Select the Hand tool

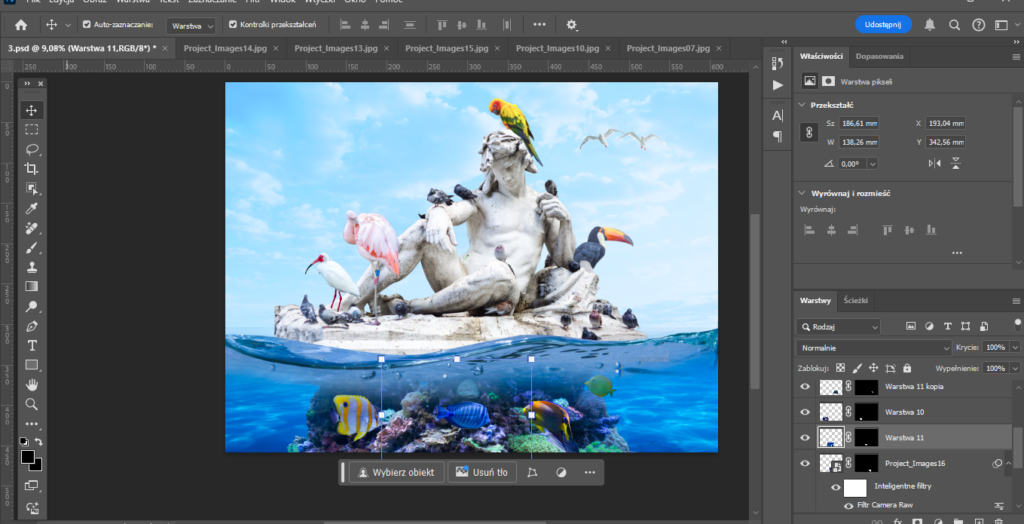coord(31,384)
